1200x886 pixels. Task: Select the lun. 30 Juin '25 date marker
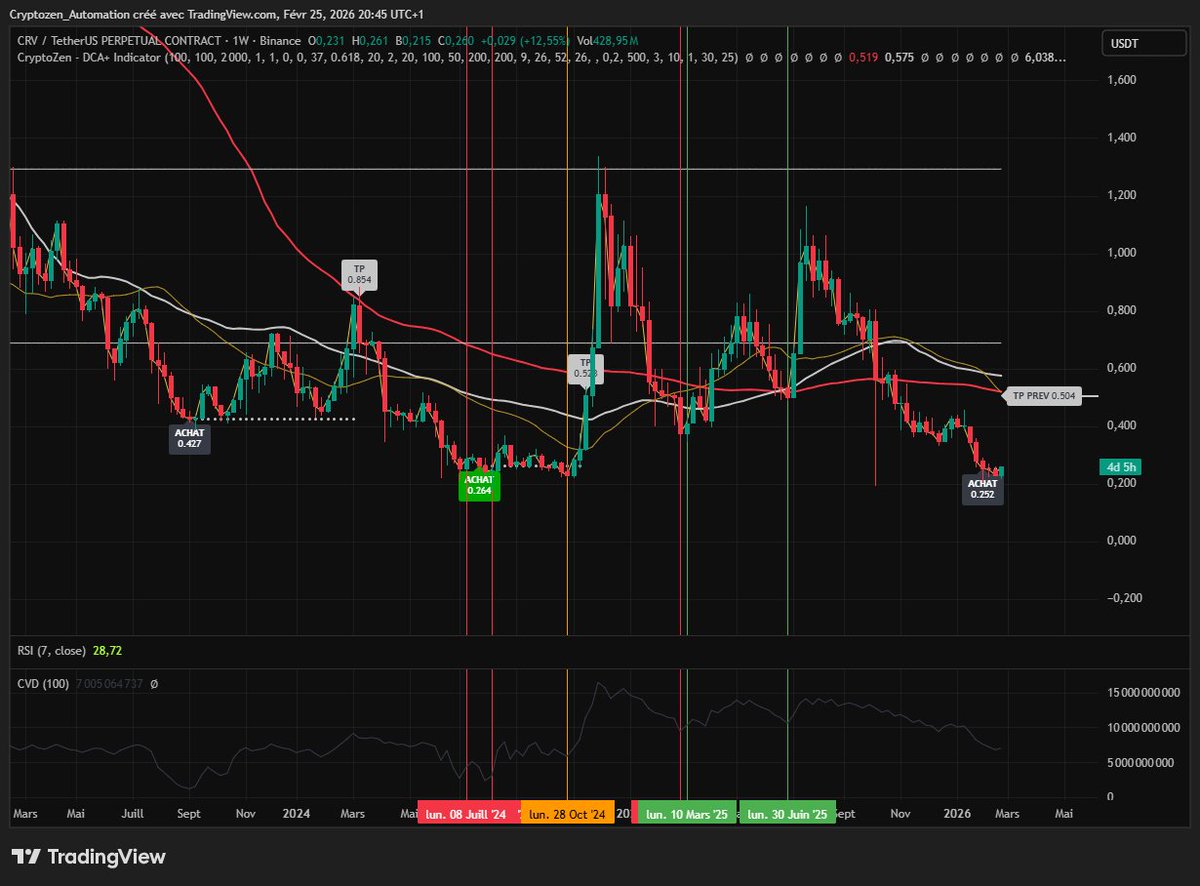787,814
